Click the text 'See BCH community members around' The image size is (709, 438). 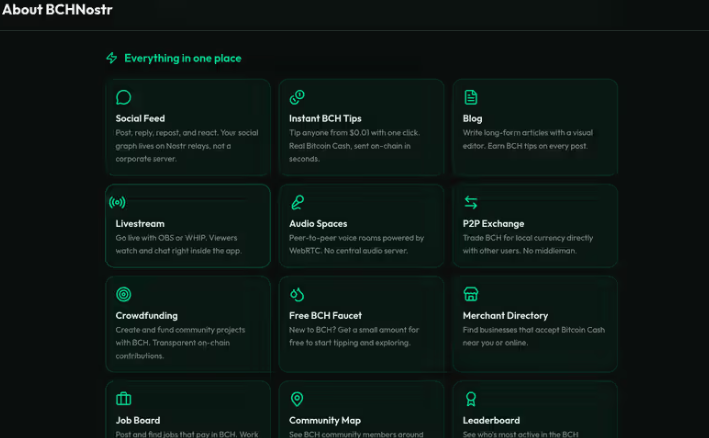[356, 434]
